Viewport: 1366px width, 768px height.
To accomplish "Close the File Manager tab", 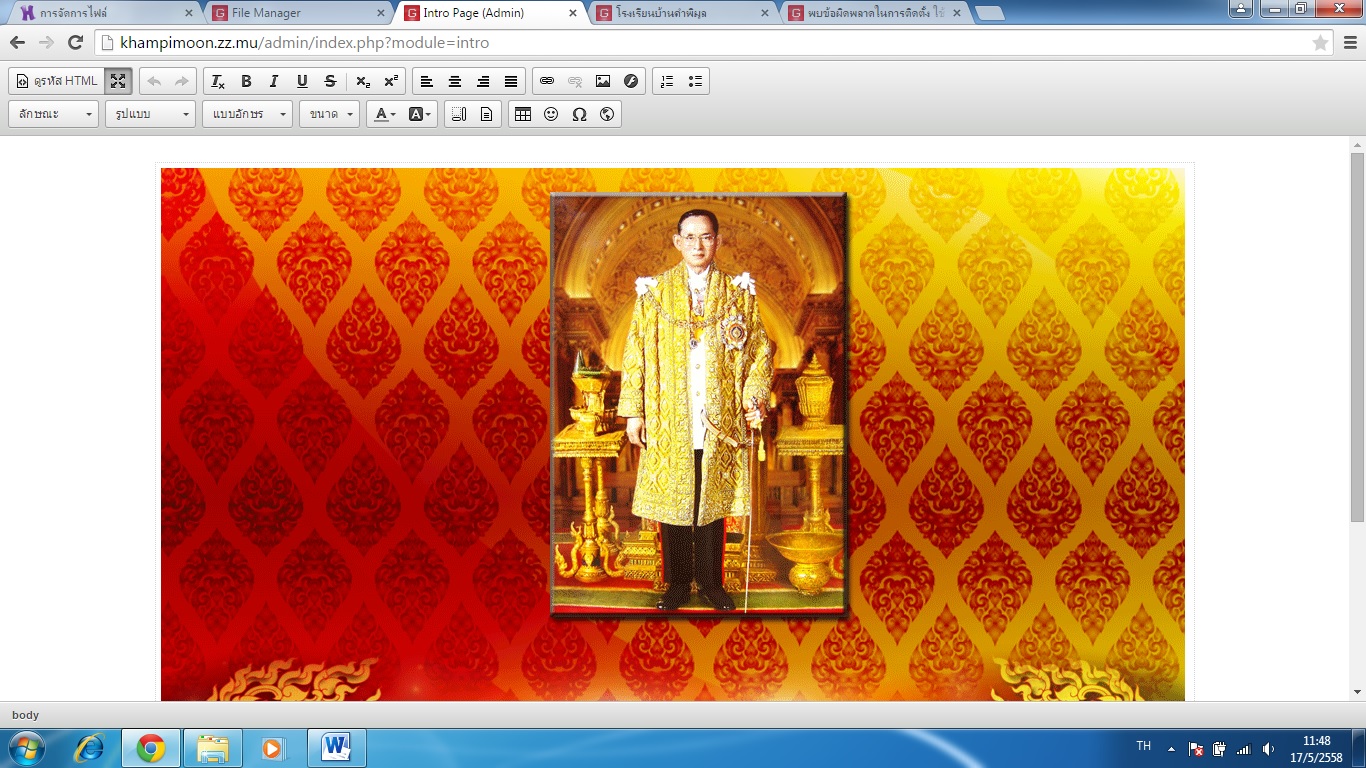I will [x=380, y=13].
